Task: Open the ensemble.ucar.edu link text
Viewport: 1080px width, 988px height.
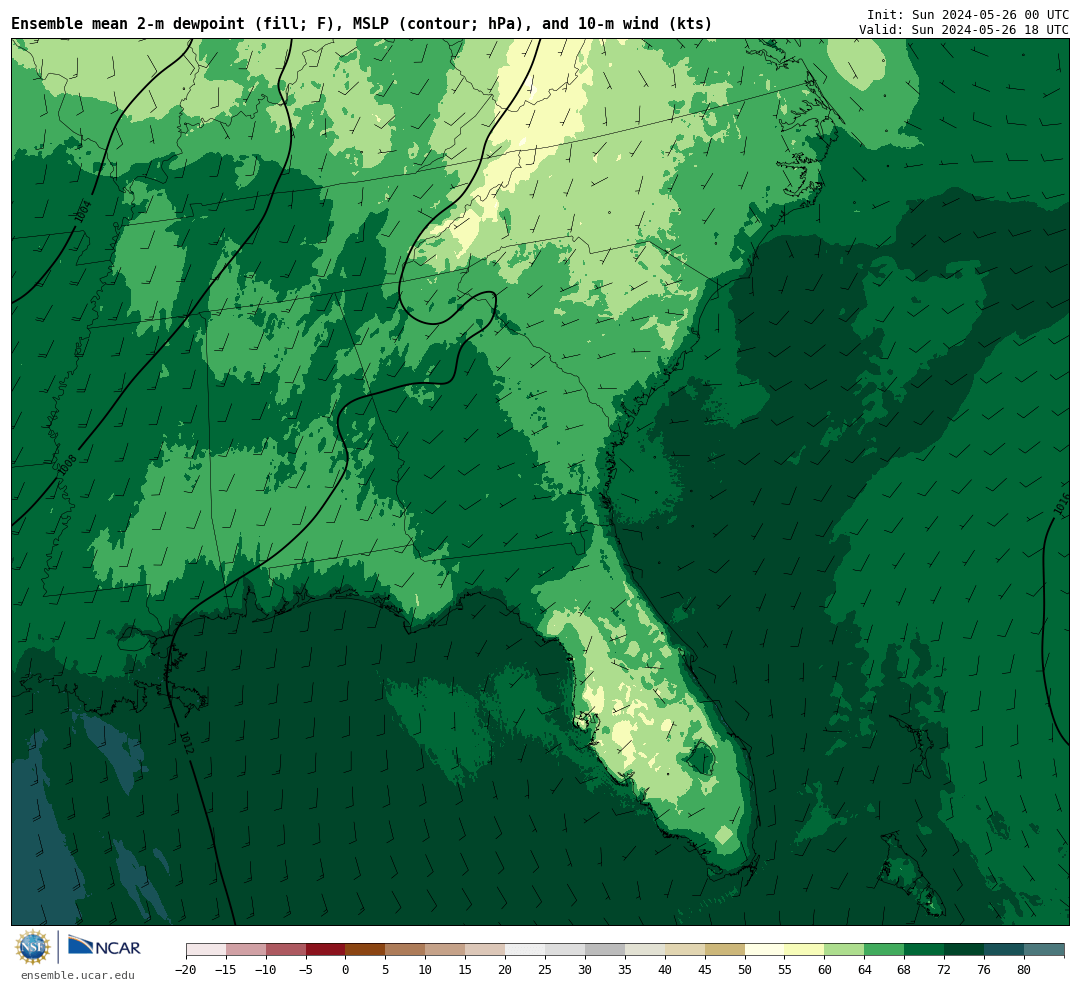Action: tap(78, 975)
